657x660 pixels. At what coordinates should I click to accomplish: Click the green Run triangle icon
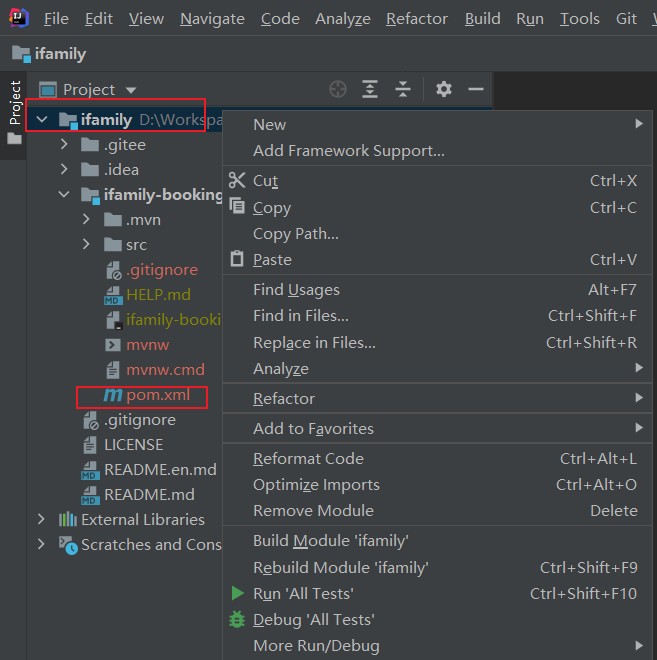click(x=238, y=593)
